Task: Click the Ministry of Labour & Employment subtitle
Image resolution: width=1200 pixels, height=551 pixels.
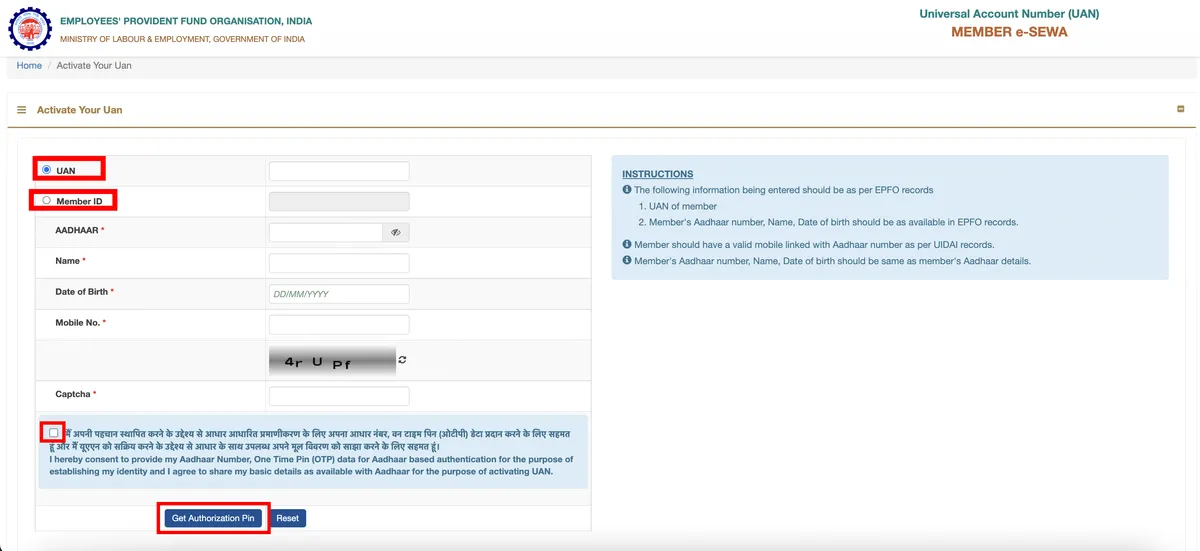Action: click(183, 39)
